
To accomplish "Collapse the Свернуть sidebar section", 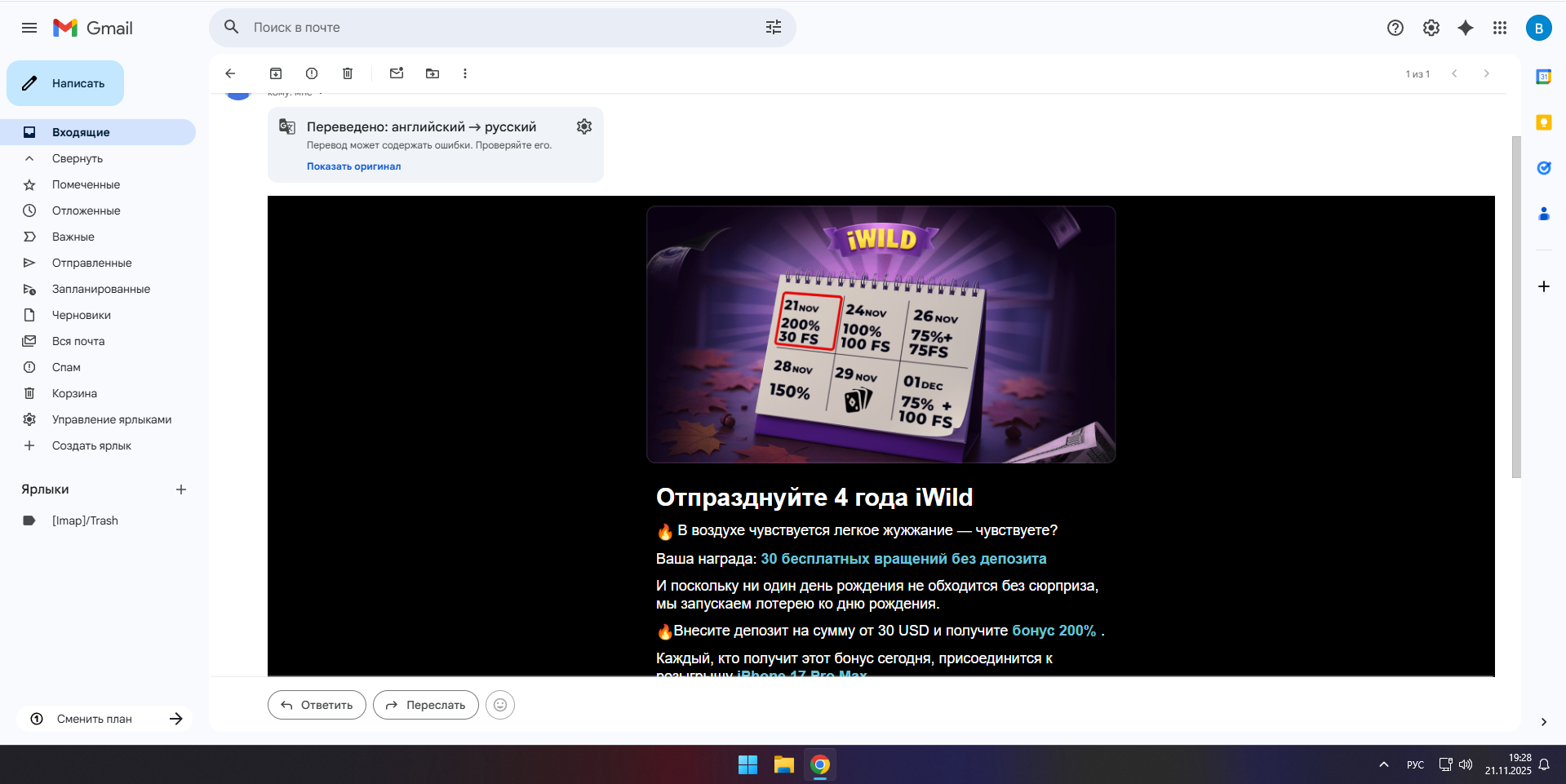I will pyautogui.click(x=78, y=158).
